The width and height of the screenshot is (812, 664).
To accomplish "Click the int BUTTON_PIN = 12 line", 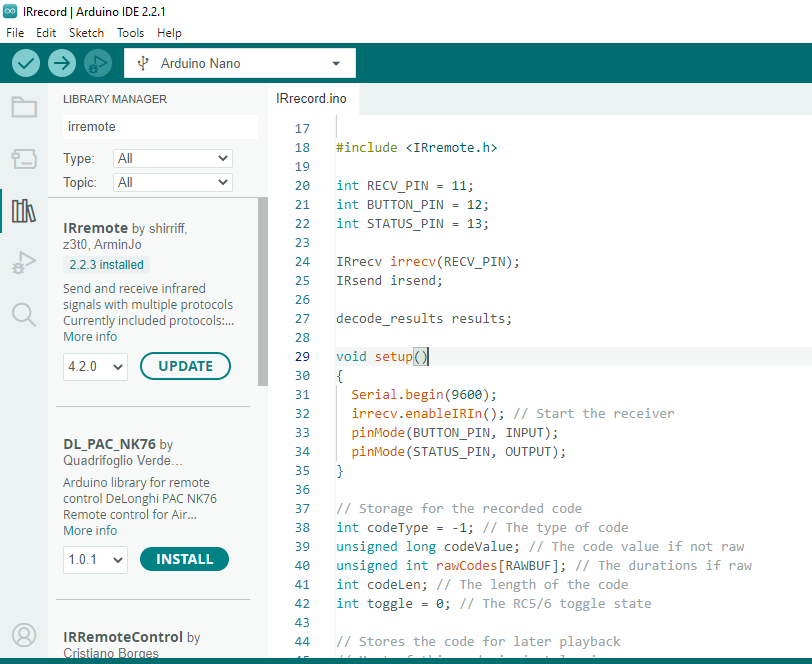I will [x=413, y=205].
